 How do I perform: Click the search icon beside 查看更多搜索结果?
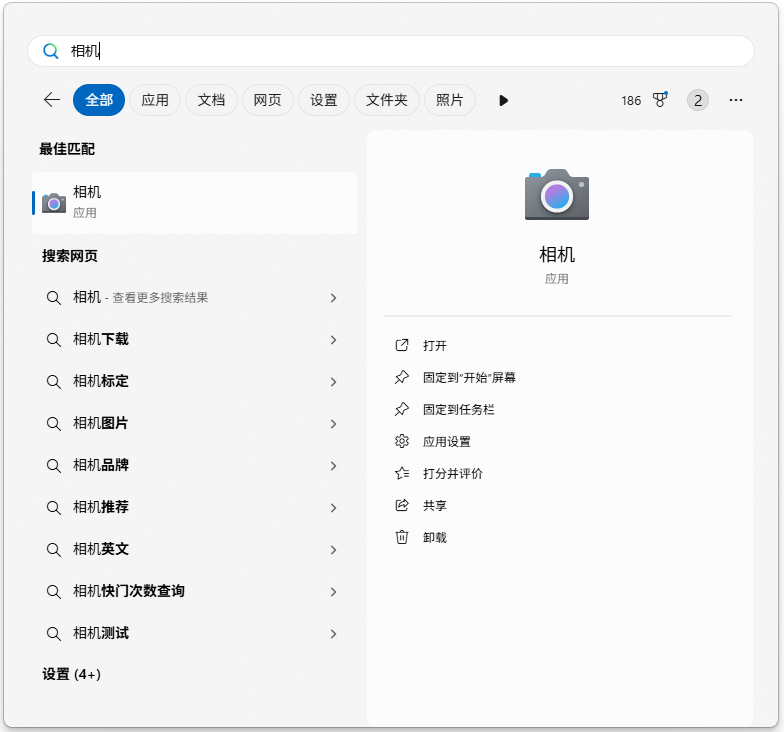coord(54,298)
